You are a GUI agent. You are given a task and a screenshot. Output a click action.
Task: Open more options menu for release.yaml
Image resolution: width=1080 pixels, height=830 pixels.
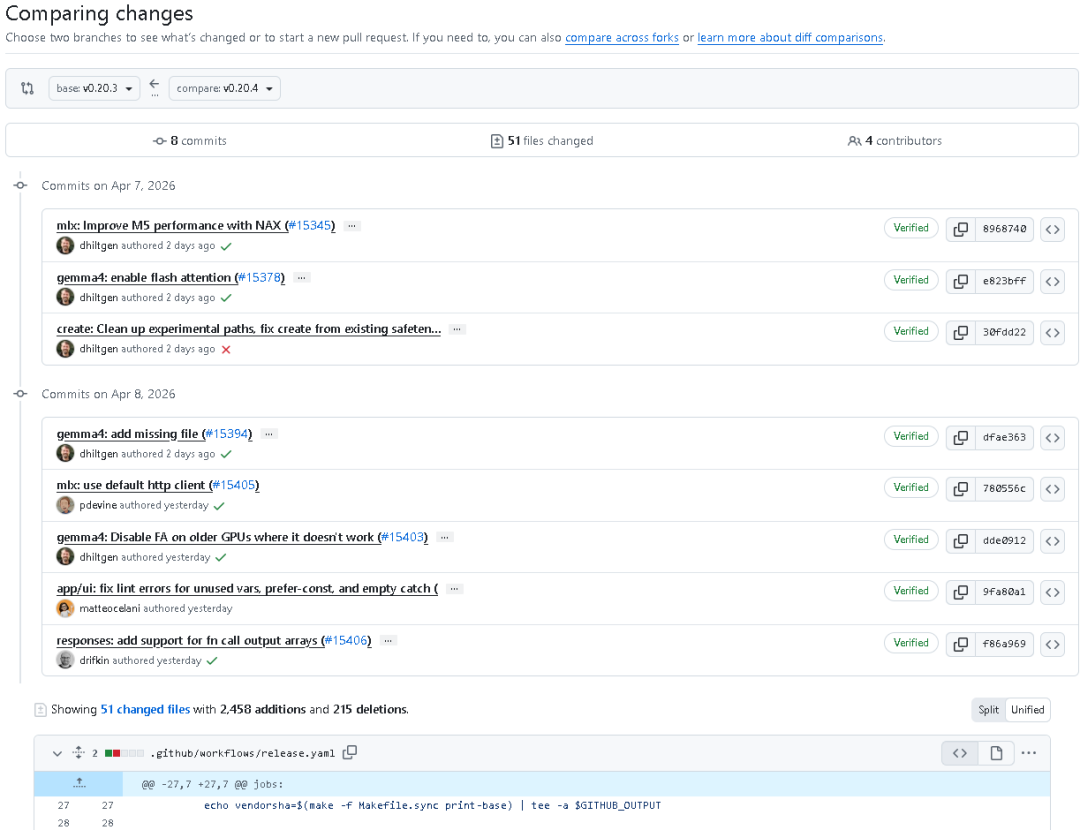click(1029, 753)
